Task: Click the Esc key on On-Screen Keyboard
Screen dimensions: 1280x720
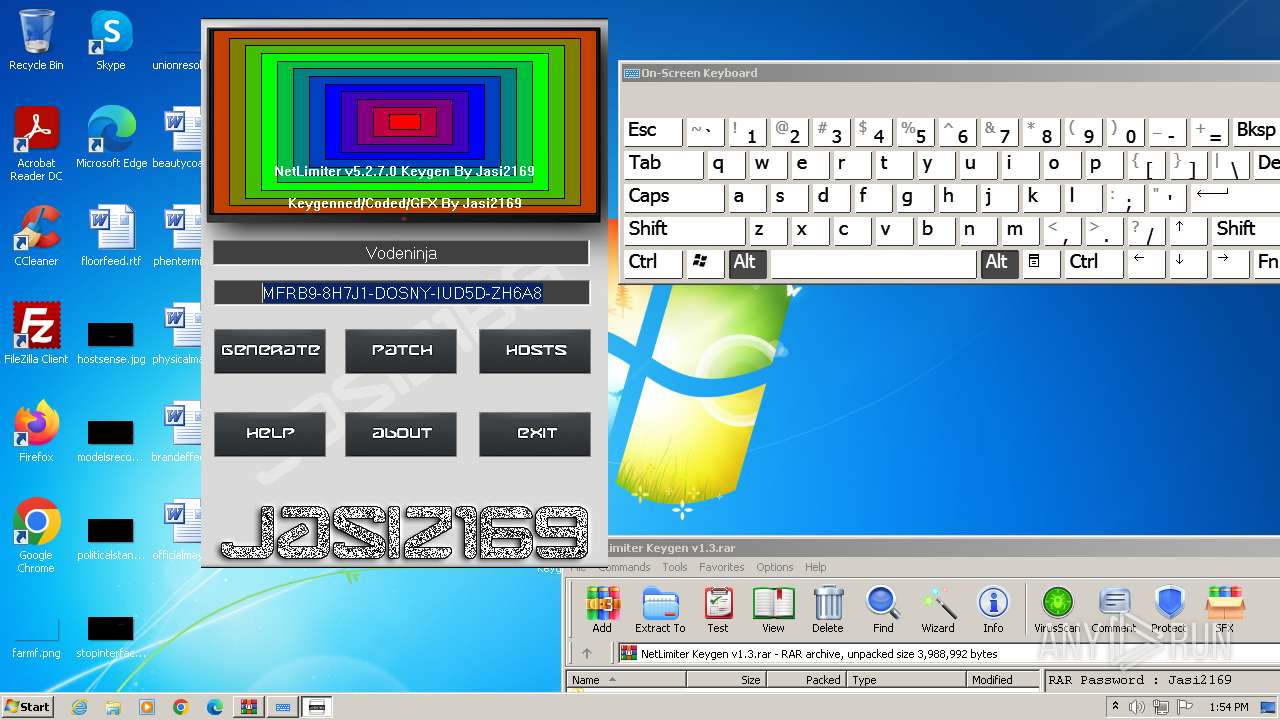Action: (652, 131)
